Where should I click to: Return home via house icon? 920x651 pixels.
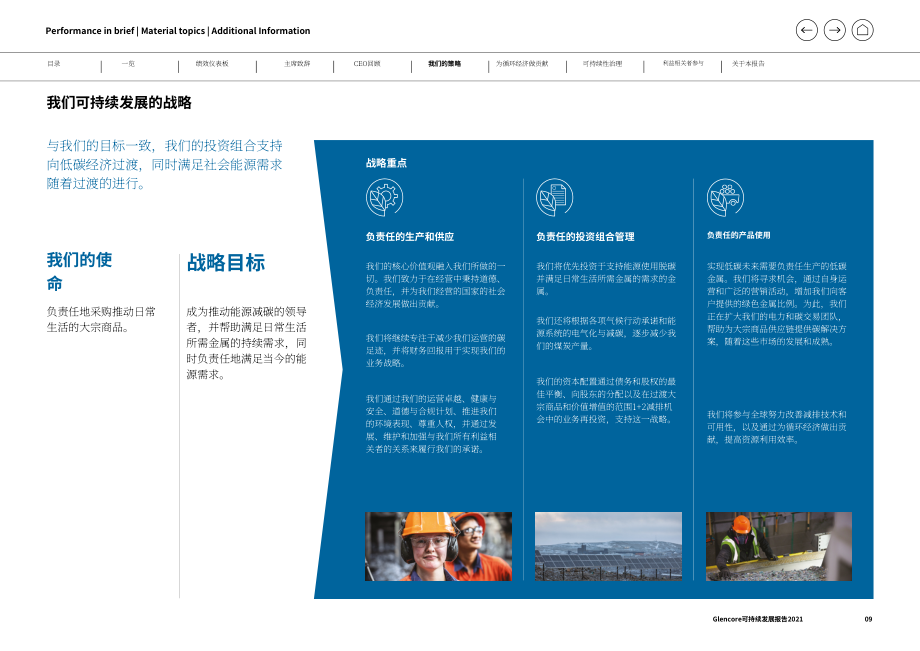pos(862,30)
